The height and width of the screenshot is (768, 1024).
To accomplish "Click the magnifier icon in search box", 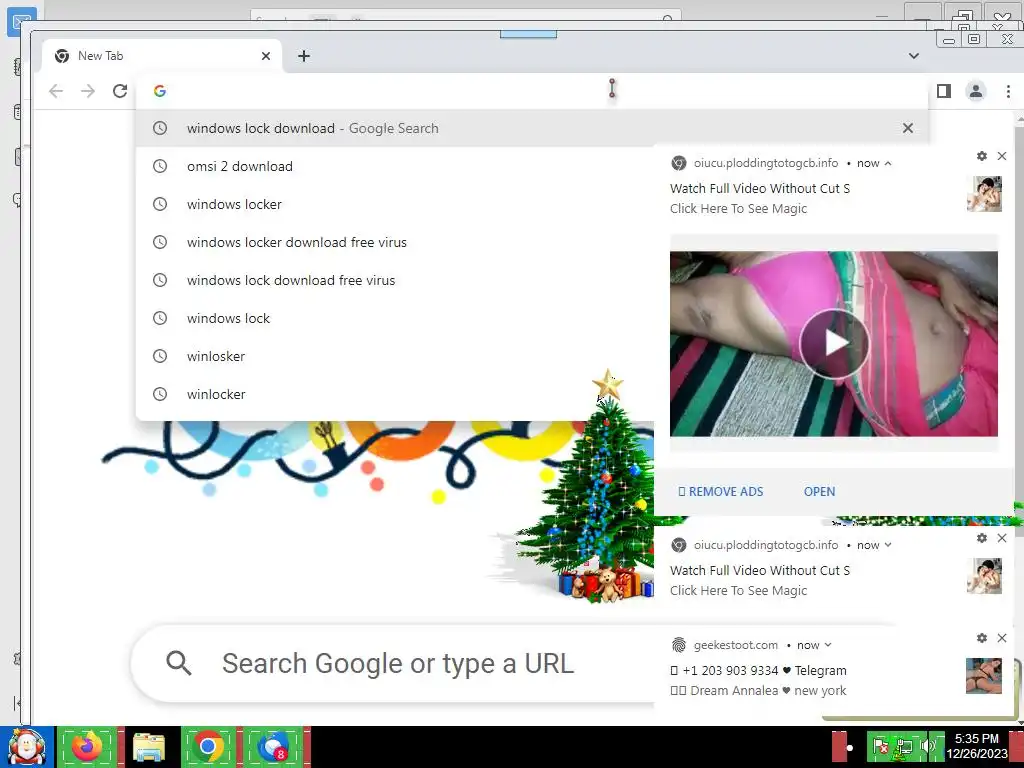I will point(178,664).
